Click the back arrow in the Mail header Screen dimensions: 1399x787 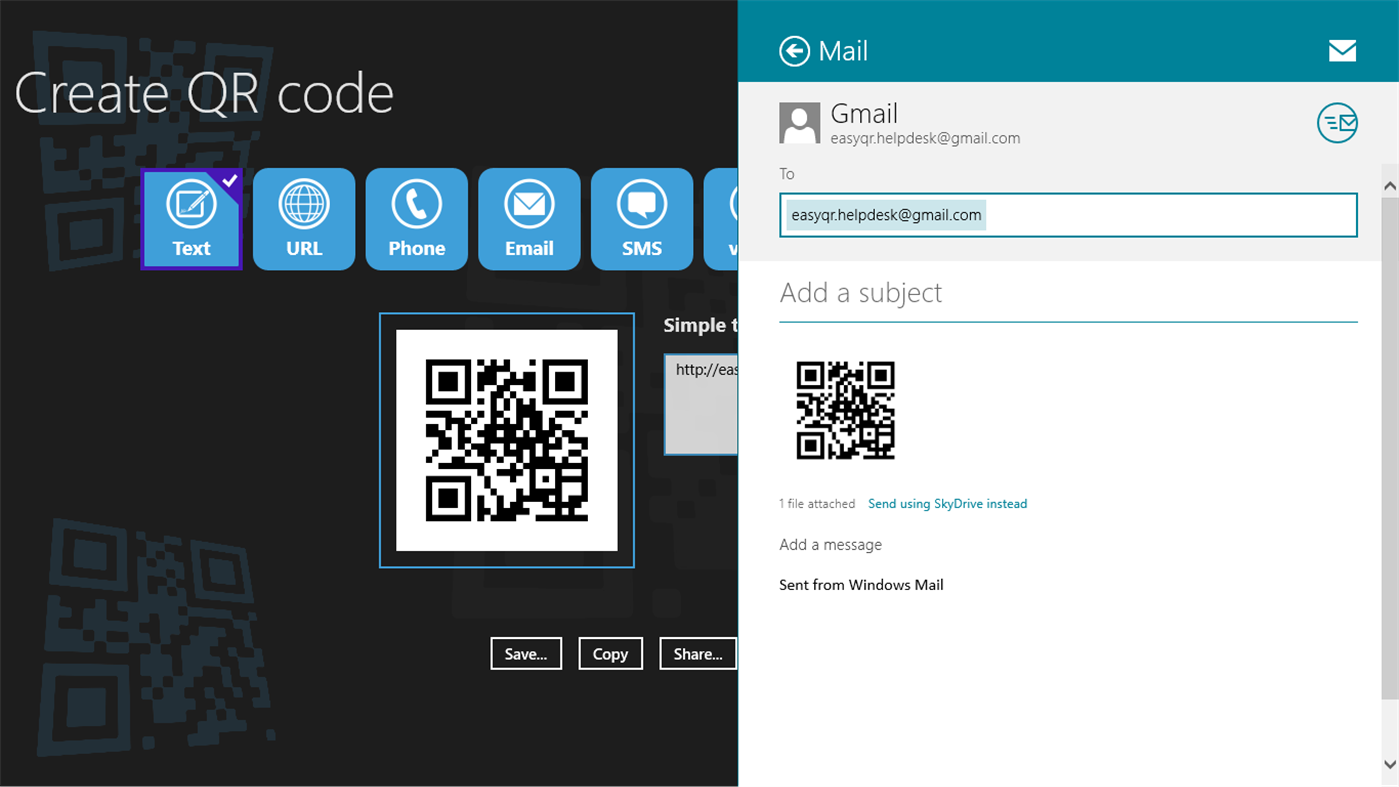point(793,50)
